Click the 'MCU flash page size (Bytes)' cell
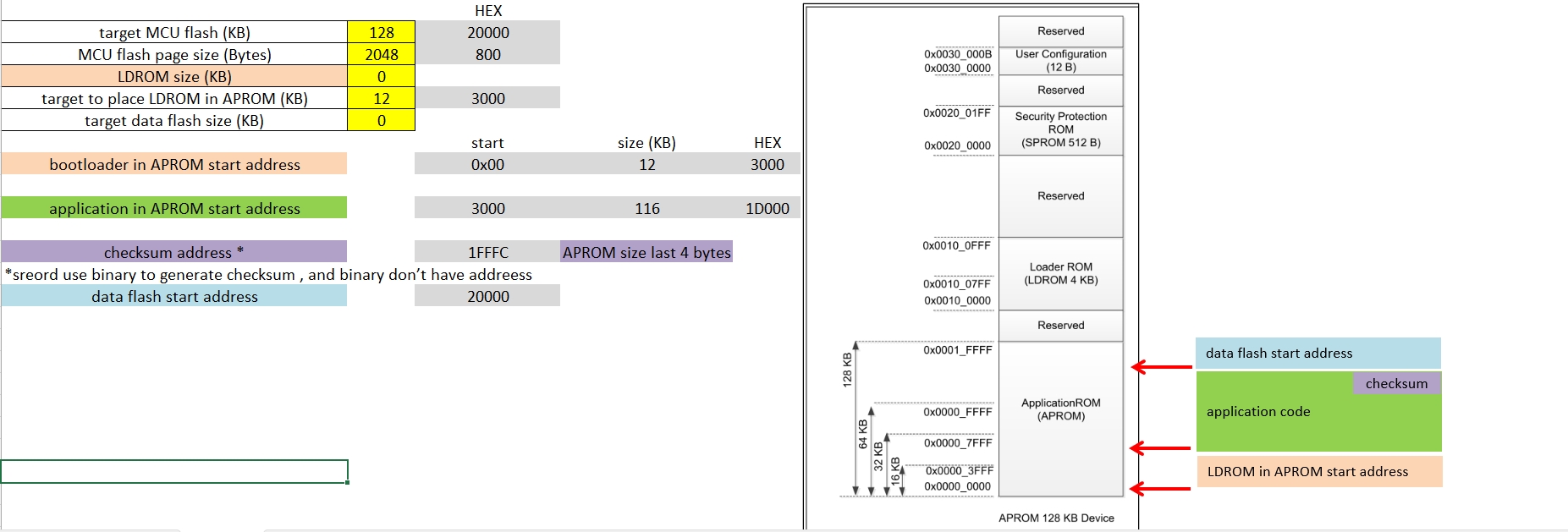The height and width of the screenshot is (532, 1568). click(174, 54)
